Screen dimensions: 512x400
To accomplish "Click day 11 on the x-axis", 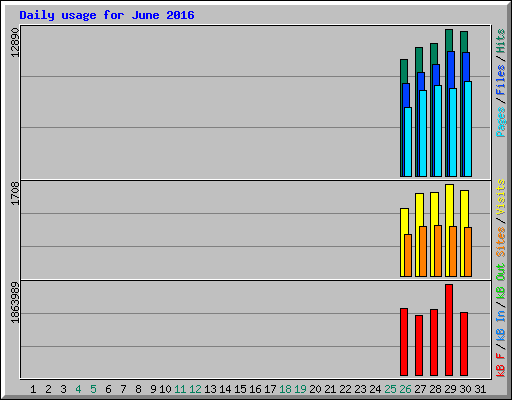I will coord(180,389).
